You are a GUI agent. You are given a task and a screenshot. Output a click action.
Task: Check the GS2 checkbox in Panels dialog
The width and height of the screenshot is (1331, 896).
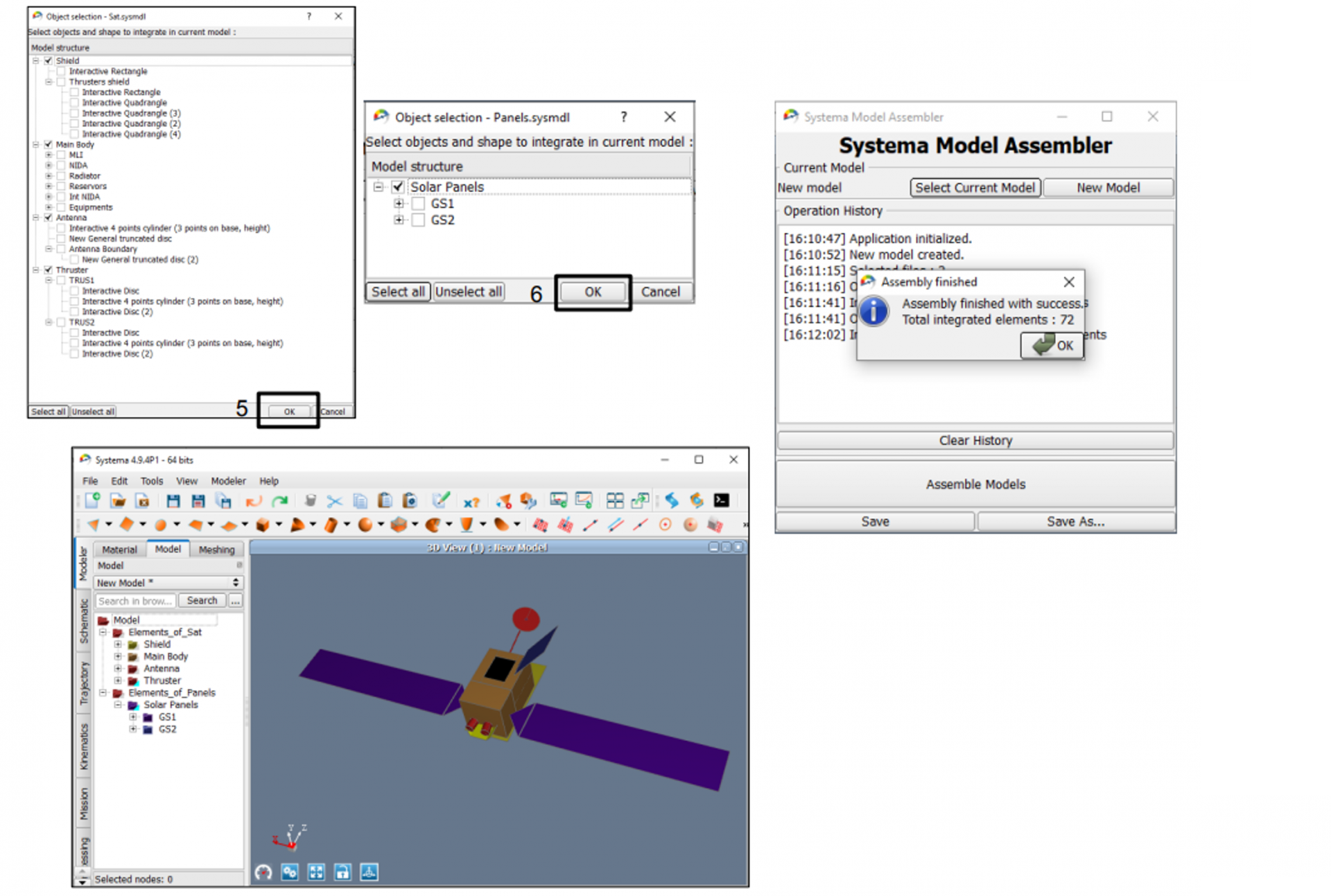point(418,220)
